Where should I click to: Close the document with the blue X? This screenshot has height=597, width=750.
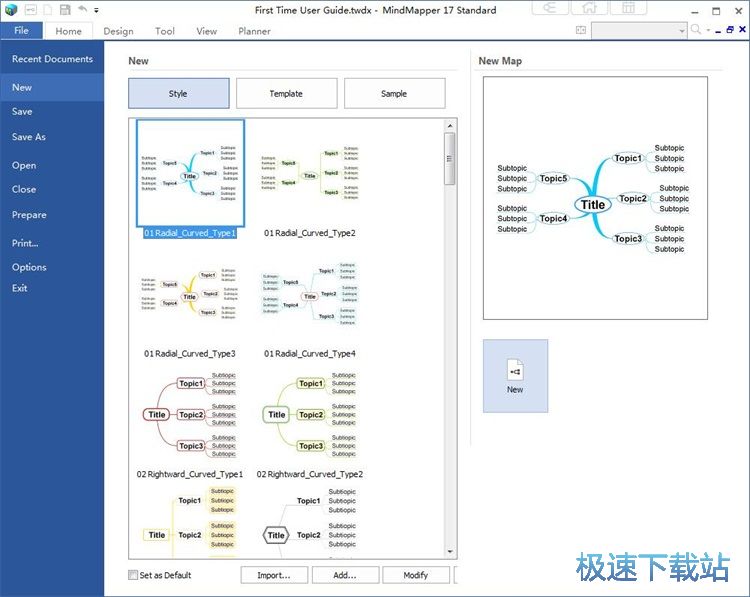[x=742, y=30]
